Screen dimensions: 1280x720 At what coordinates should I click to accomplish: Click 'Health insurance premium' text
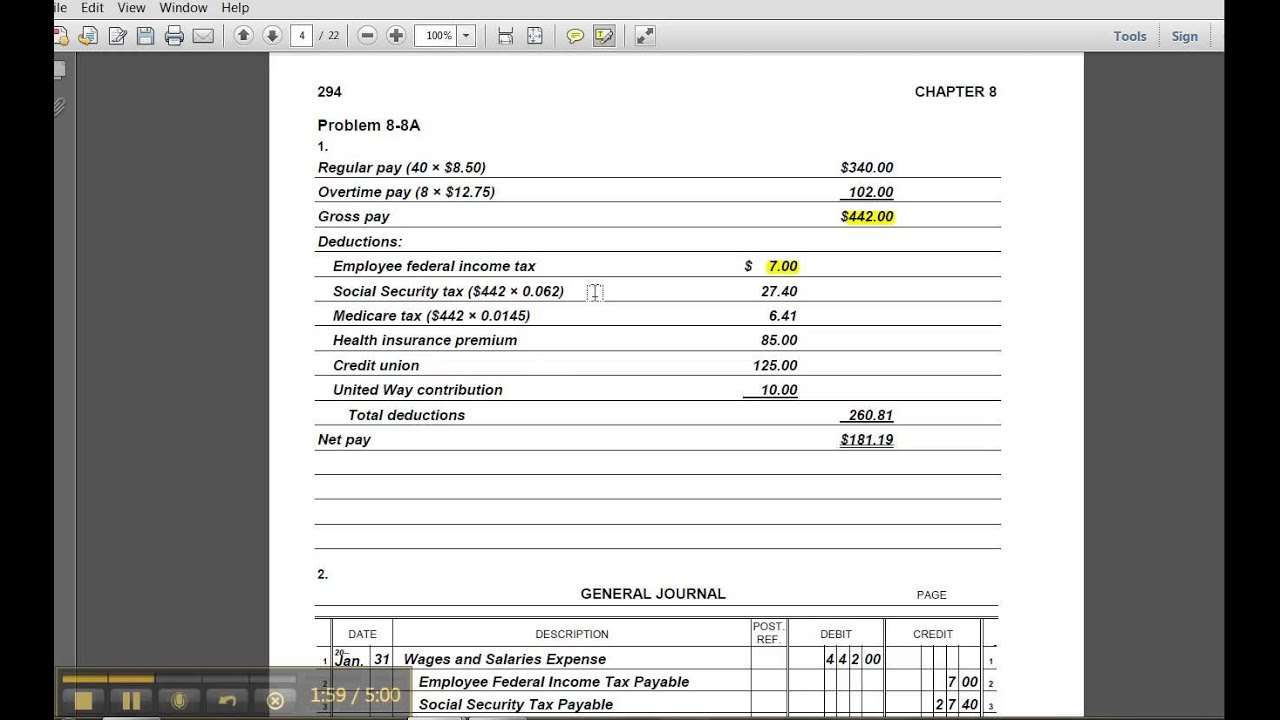pyautogui.click(x=425, y=340)
